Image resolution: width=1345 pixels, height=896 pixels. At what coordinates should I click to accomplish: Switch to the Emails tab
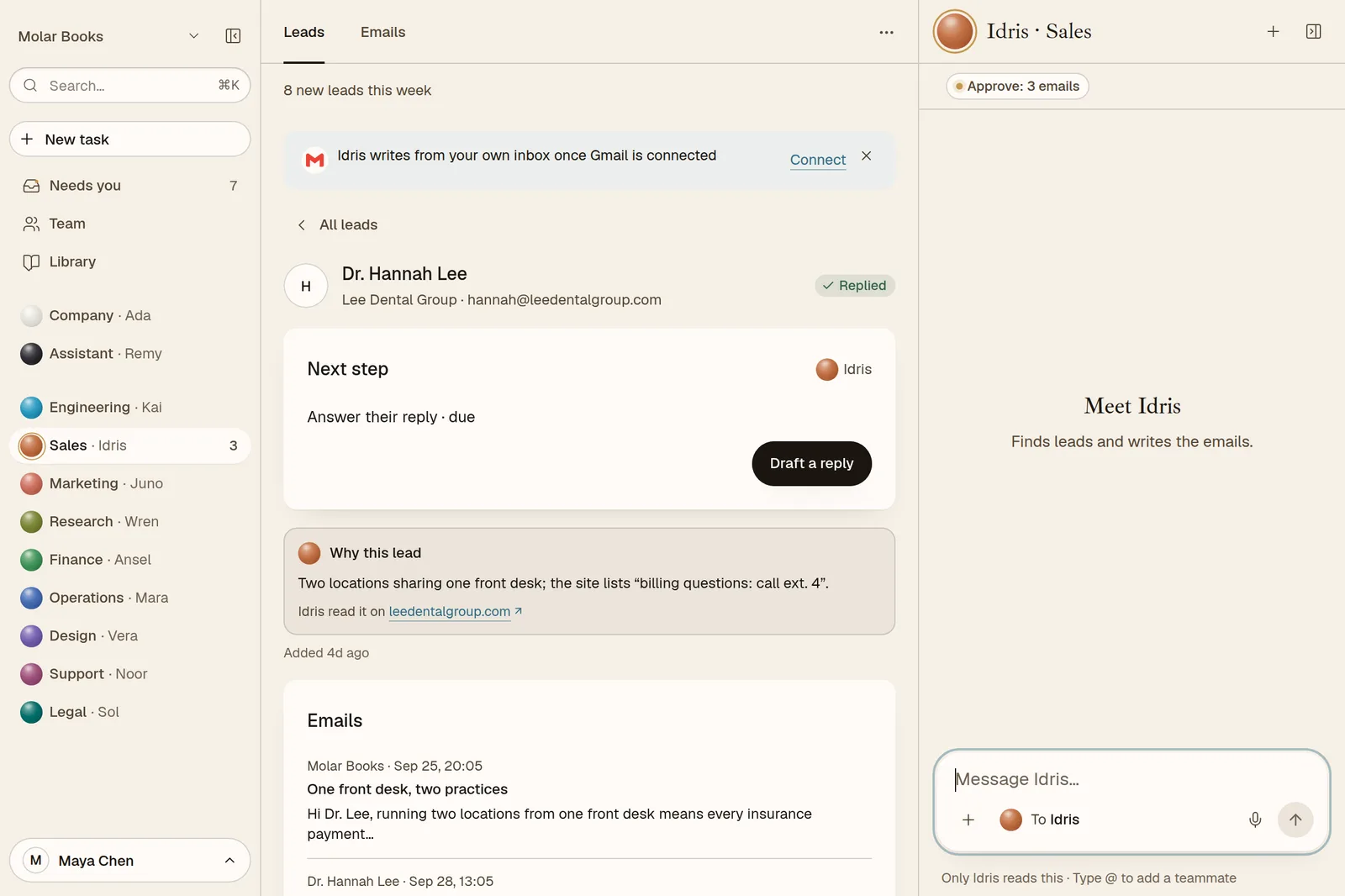click(x=382, y=33)
